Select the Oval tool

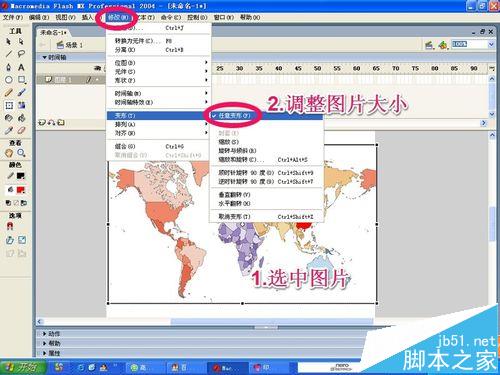[9, 80]
